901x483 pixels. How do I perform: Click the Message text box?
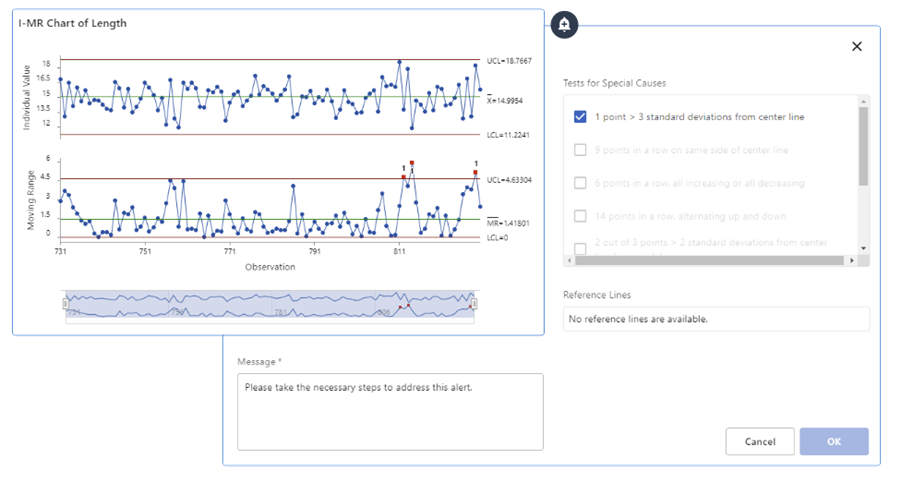pos(390,411)
